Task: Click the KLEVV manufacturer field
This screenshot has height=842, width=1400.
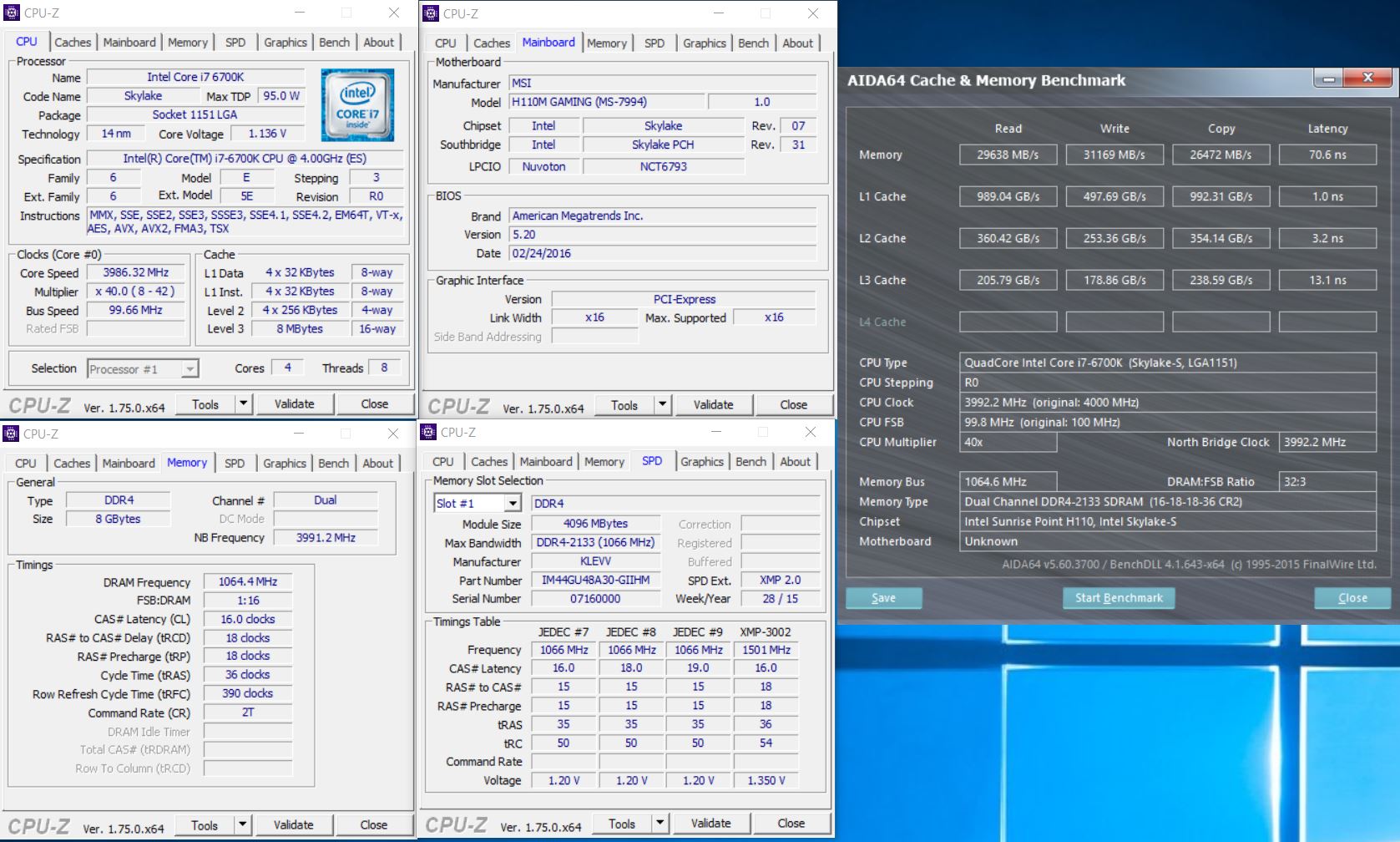Action: click(595, 562)
